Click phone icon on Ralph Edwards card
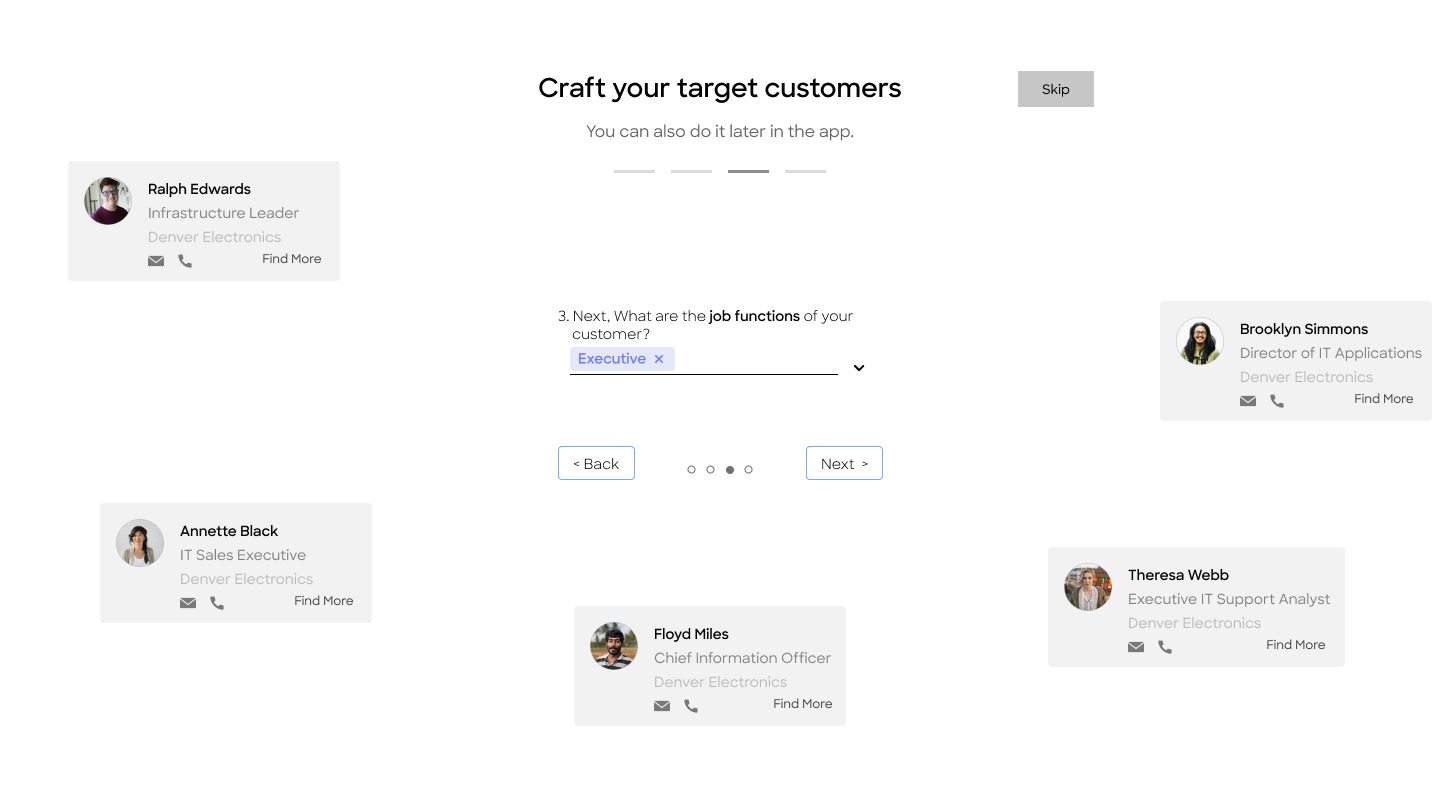This screenshot has width=1440, height=787. point(185,261)
